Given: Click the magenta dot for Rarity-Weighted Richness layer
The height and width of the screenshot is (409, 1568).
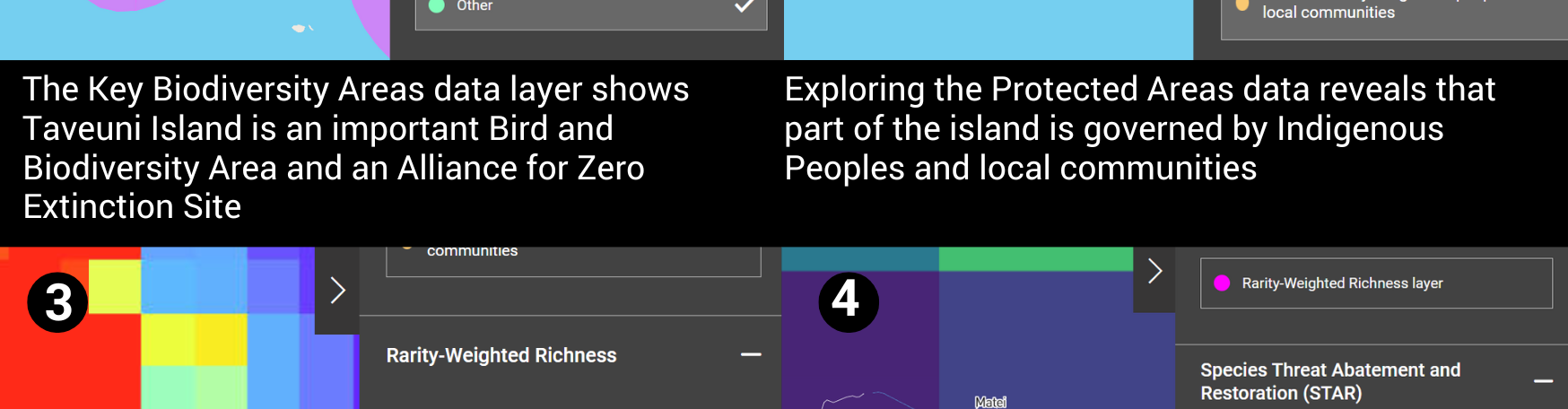Looking at the screenshot, I should point(1221,283).
